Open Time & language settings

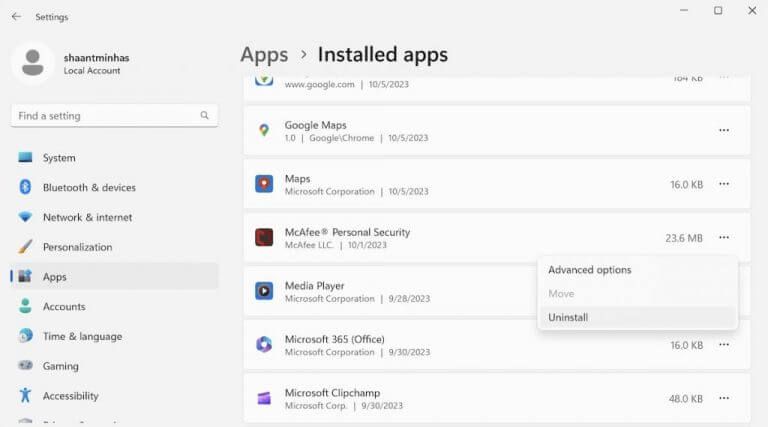tap(114, 336)
